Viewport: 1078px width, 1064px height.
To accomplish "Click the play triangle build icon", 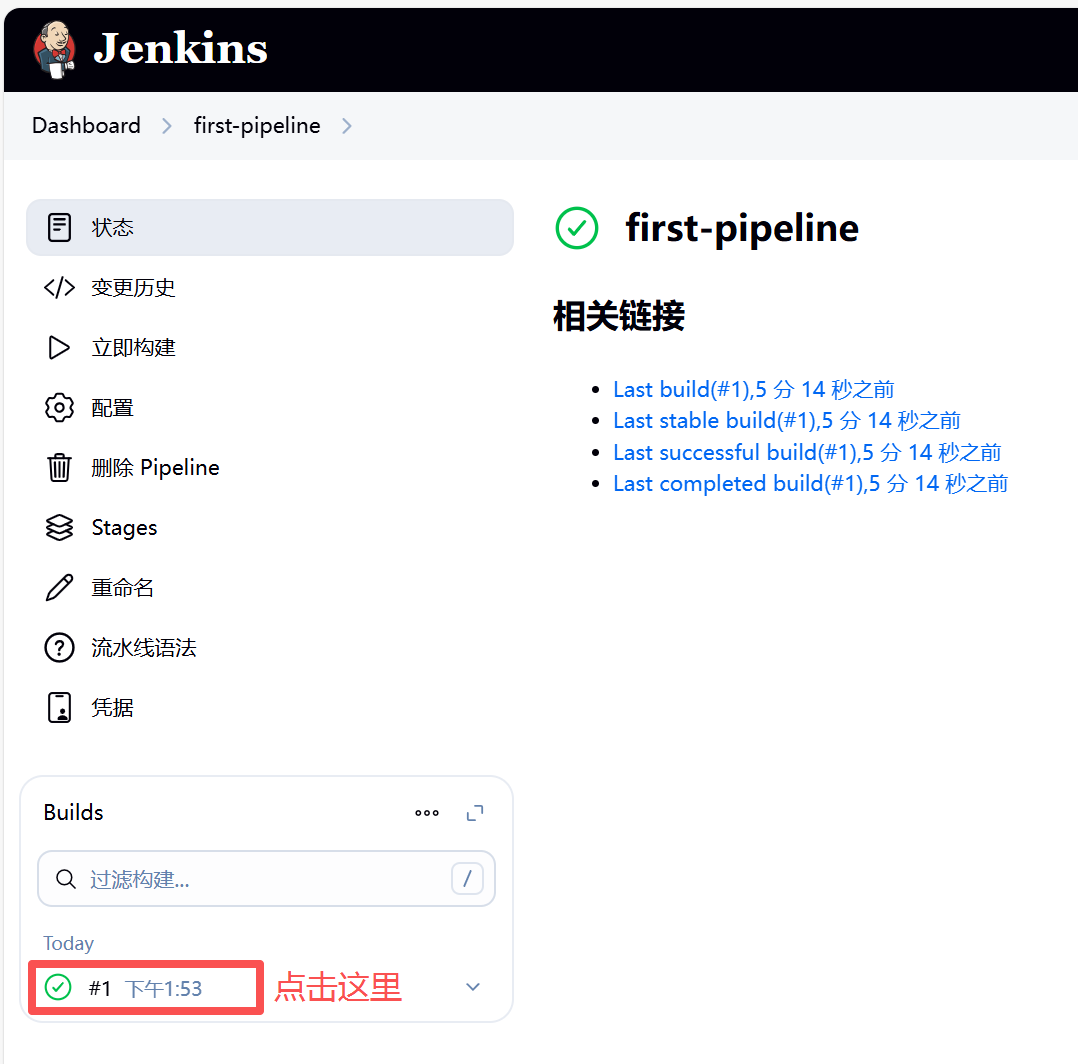I will tap(59, 348).
